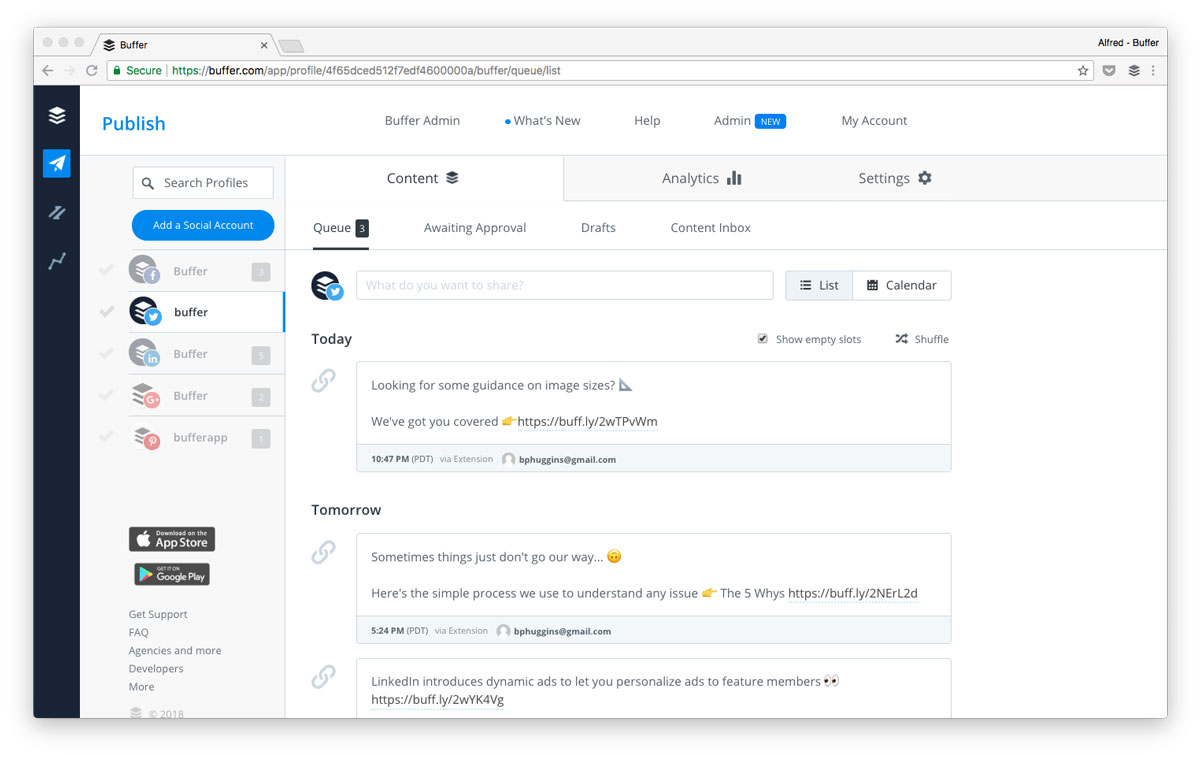
Task: Toggle the checkmark next to Buffer LinkedIn profile
Action: coord(107,353)
